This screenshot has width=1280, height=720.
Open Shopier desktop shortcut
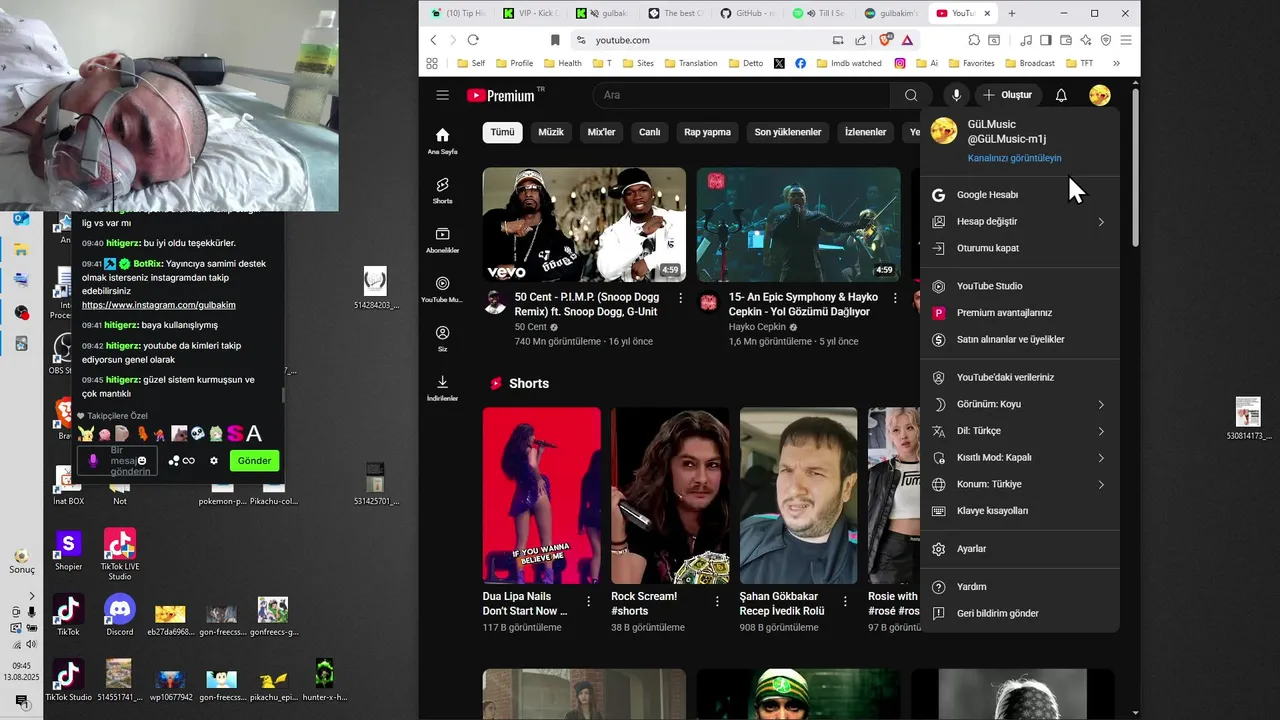(x=68, y=551)
